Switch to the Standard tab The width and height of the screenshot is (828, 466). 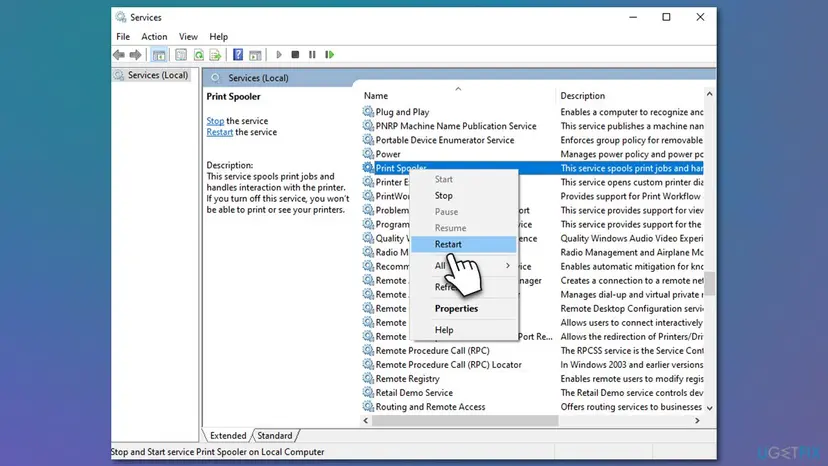275,435
